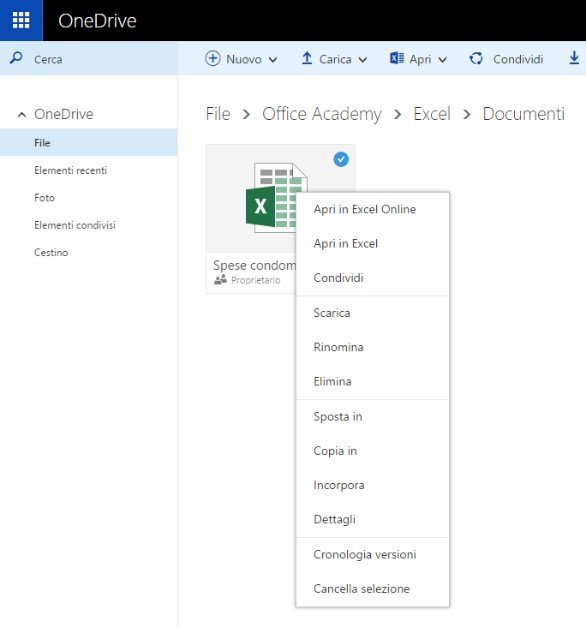The width and height of the screenshot is (586, 627).
Task: Select Condividi in the context menu
Action: pos(372,278)
